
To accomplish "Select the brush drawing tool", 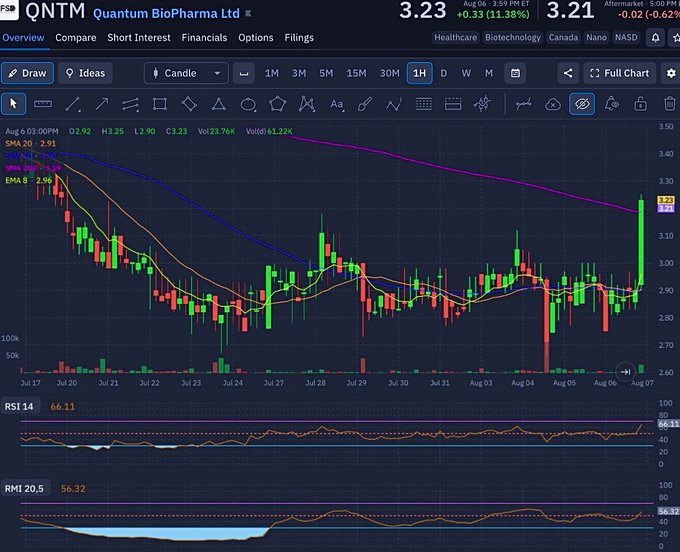I will (x=365, y=104).
